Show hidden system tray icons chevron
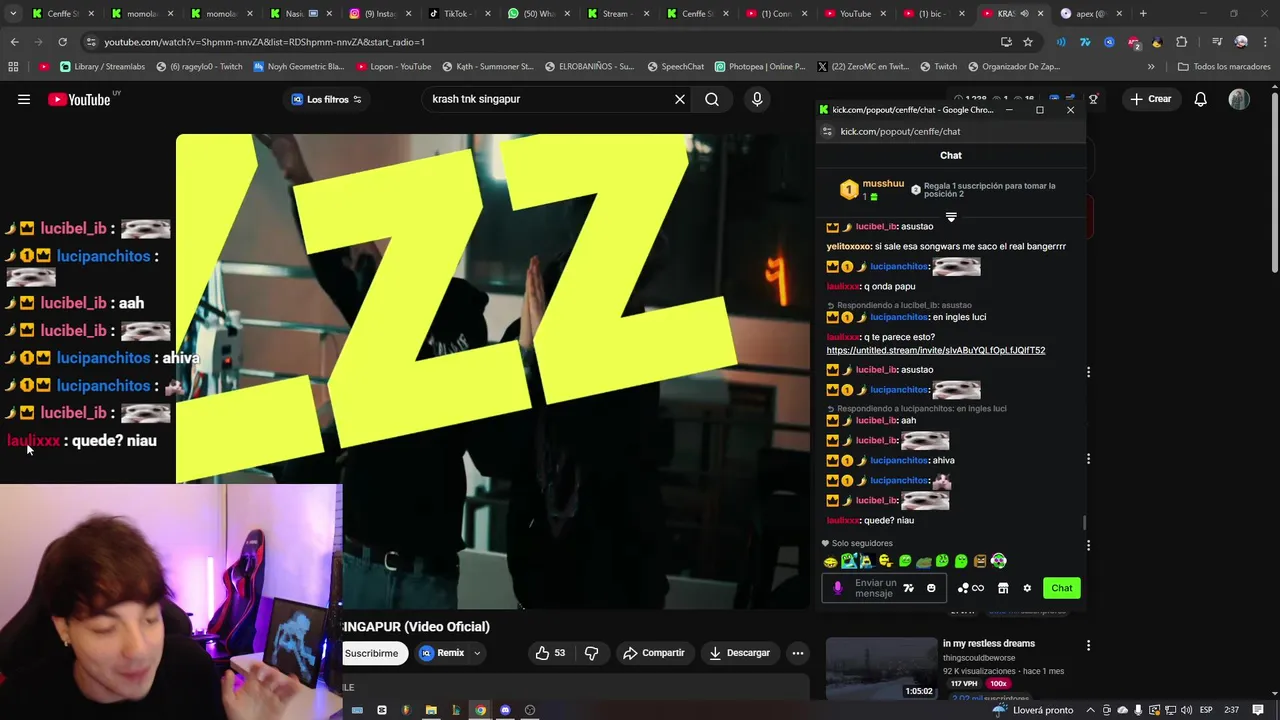This screenshot has height=720, width=1280. pyautogui.click(x=1090, y=710)
